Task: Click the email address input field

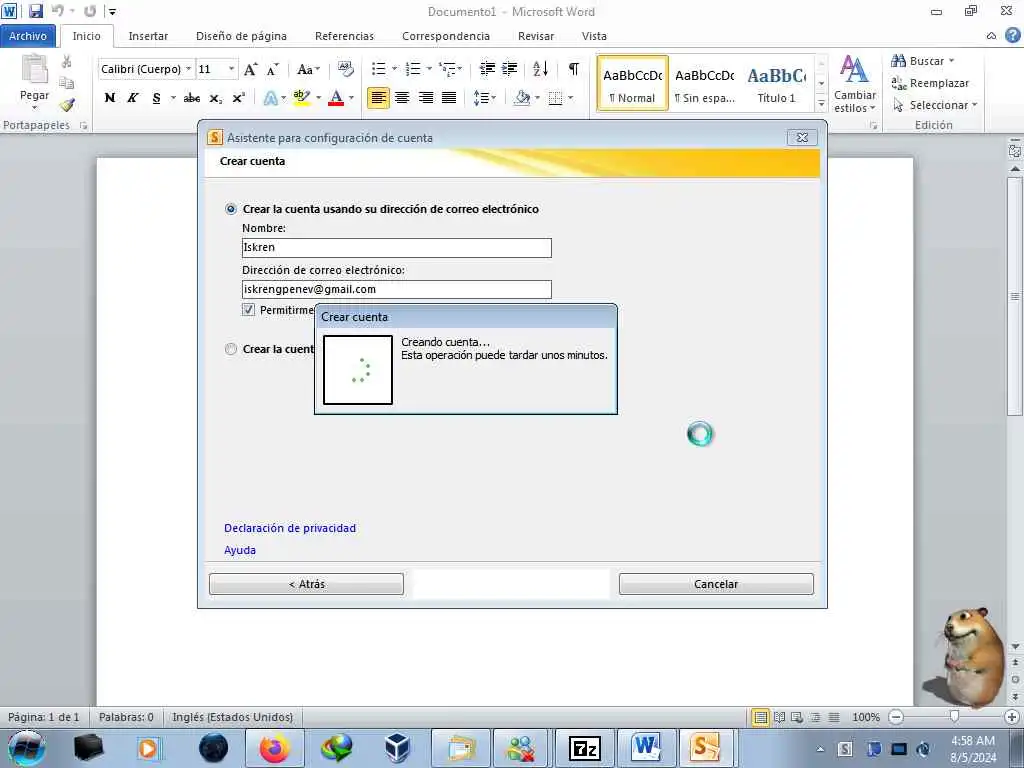Action: tap(396, 289)
